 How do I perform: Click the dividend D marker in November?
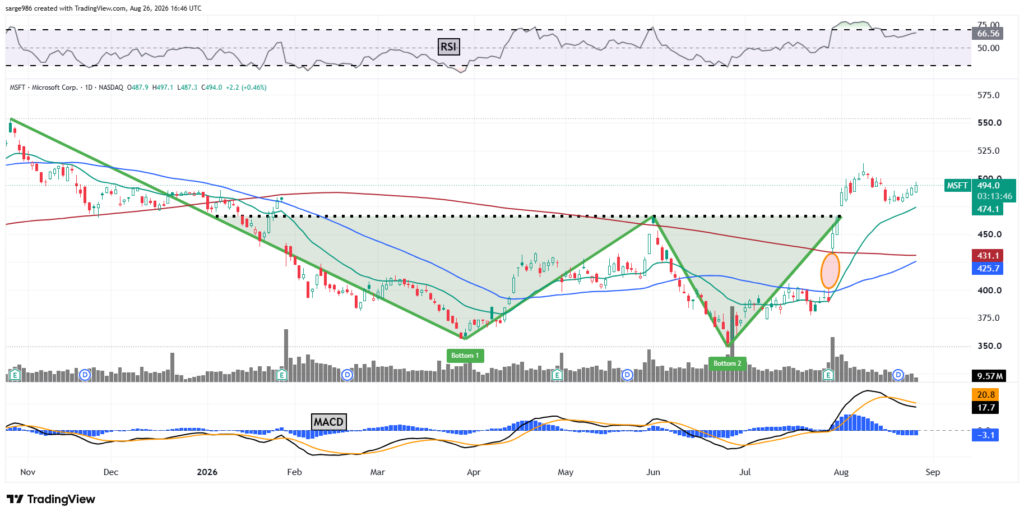(x=84, y=375)
